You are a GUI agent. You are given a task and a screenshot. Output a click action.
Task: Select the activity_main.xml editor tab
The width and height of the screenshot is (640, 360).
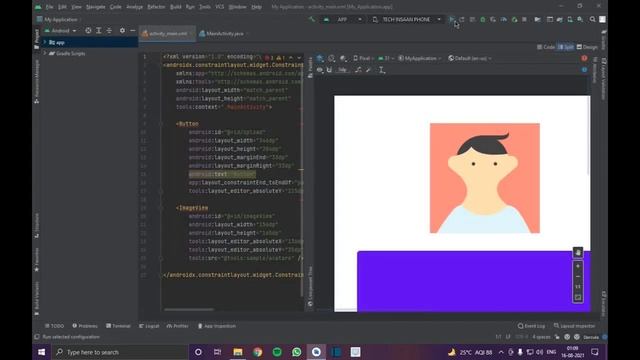[x=167, y=34]
